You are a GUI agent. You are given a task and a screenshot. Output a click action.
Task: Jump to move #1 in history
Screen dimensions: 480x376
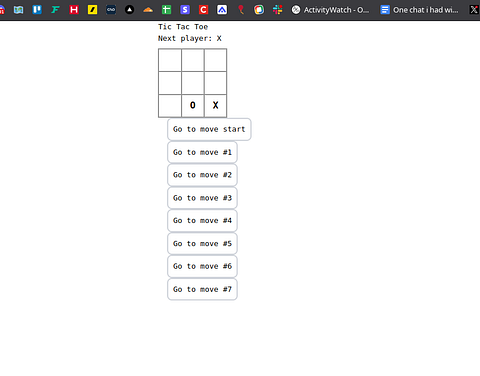click(202, 152)
